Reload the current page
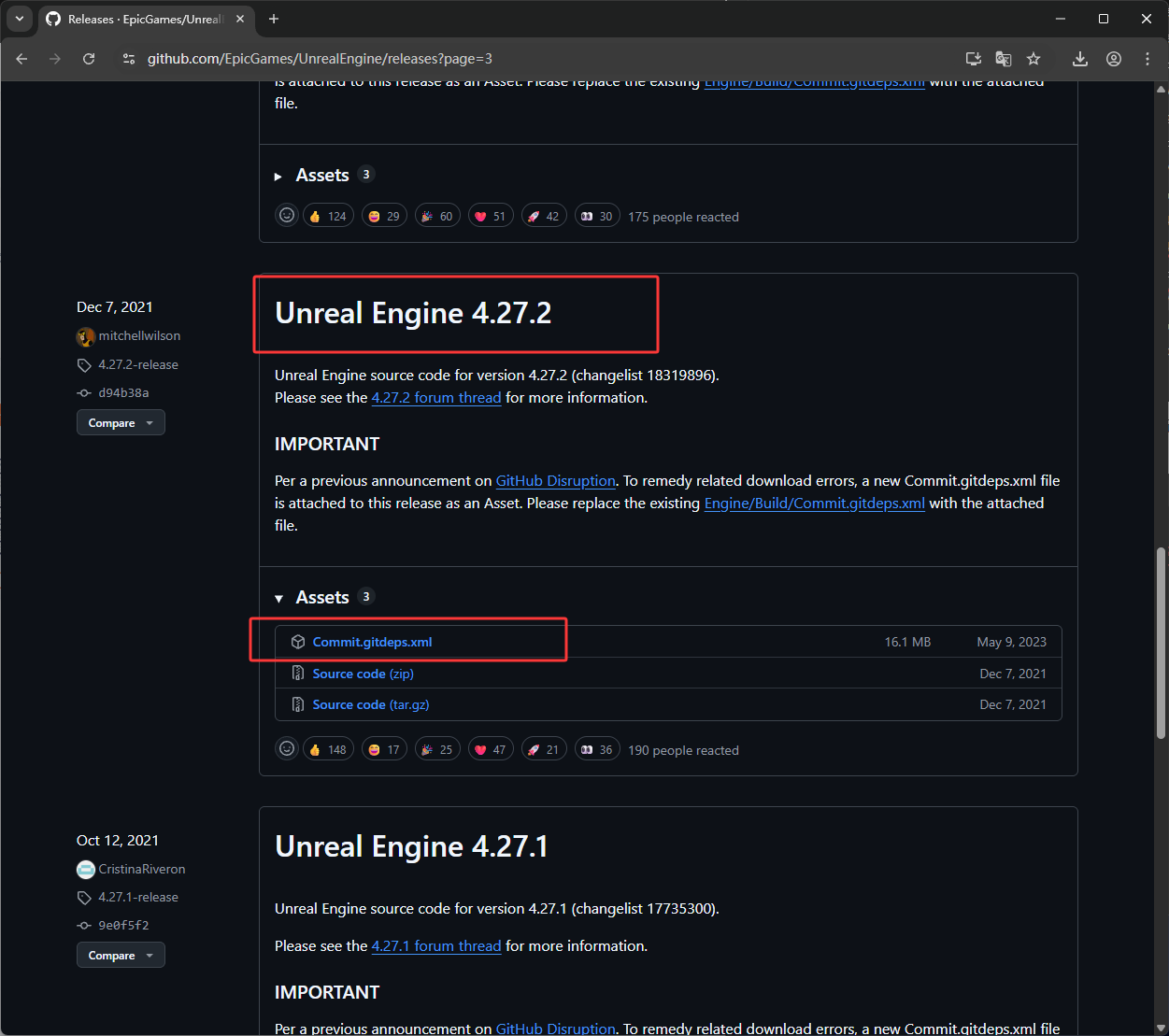The image size is (1169, 1036). coord(89,59)
